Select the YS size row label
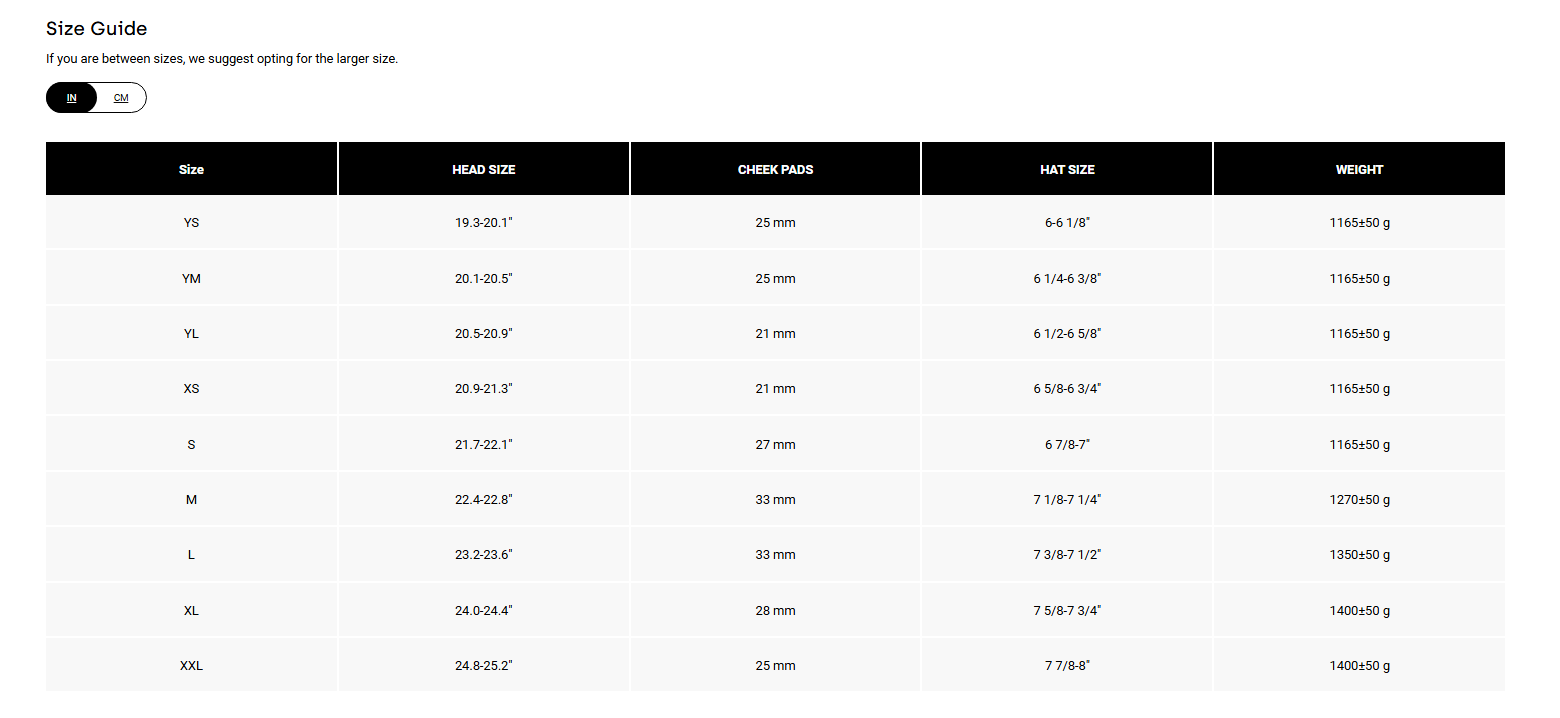The image size is (1560, 718). [x=191, y=223]
